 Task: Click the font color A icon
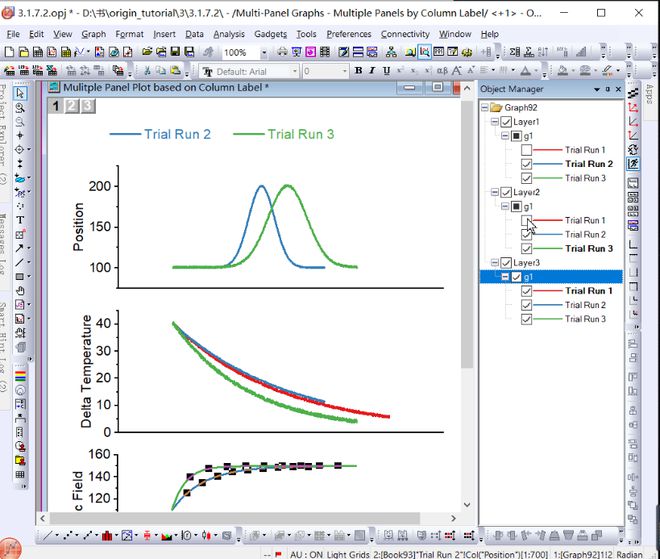tap(525, 71)
